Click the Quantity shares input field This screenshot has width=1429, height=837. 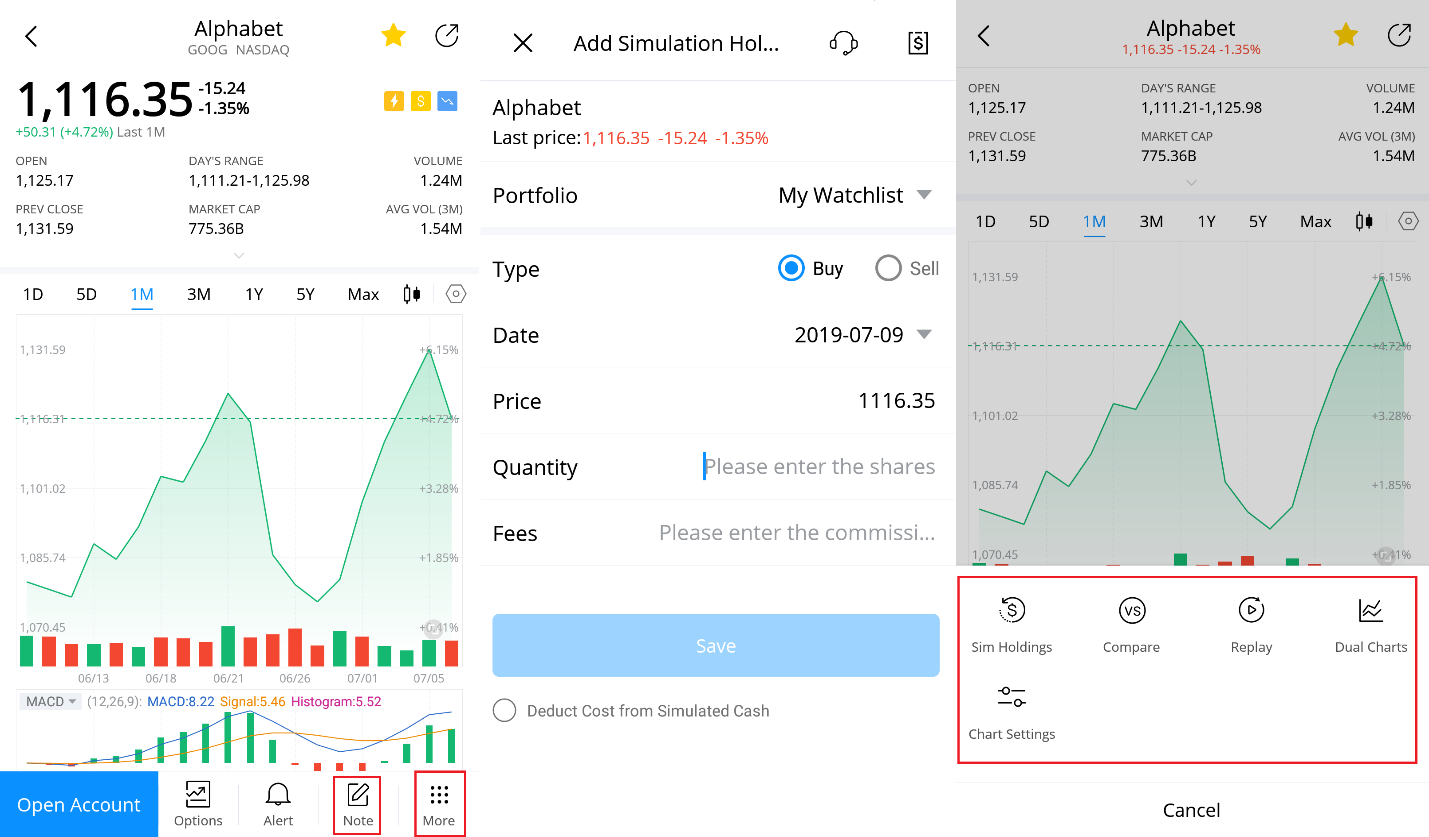click(818, 467)
